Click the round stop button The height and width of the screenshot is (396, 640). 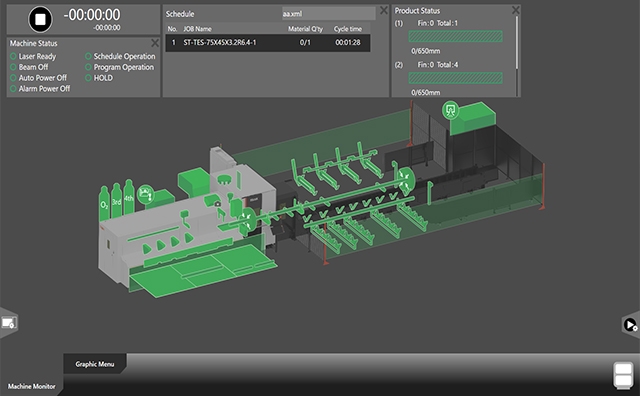click(40, 19)
